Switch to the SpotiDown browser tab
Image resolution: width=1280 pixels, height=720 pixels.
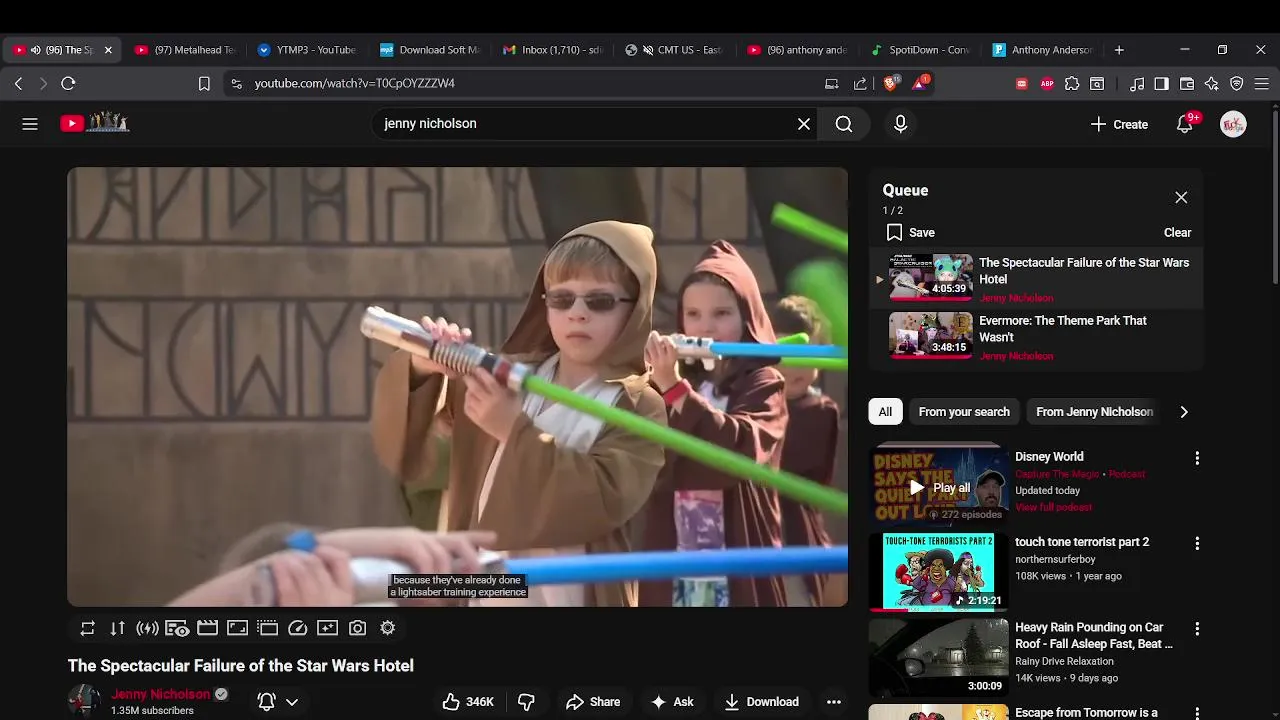(x=920, y=50)
